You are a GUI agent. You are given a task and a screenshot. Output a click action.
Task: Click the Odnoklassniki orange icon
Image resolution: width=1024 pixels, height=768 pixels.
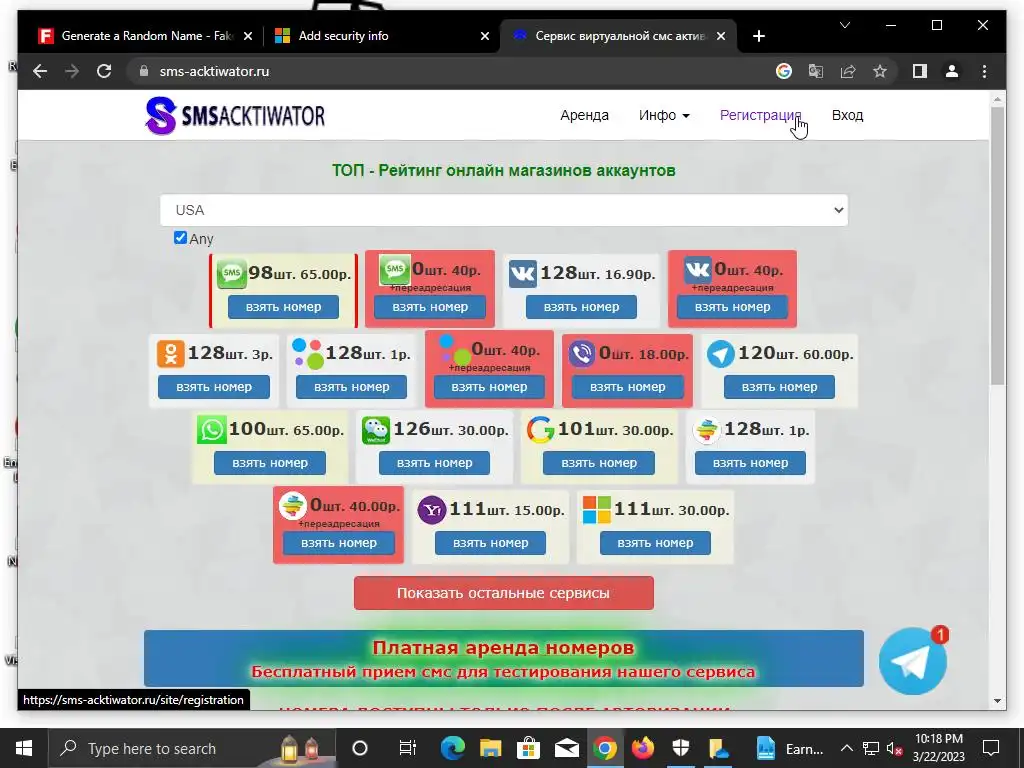point(170,353)
